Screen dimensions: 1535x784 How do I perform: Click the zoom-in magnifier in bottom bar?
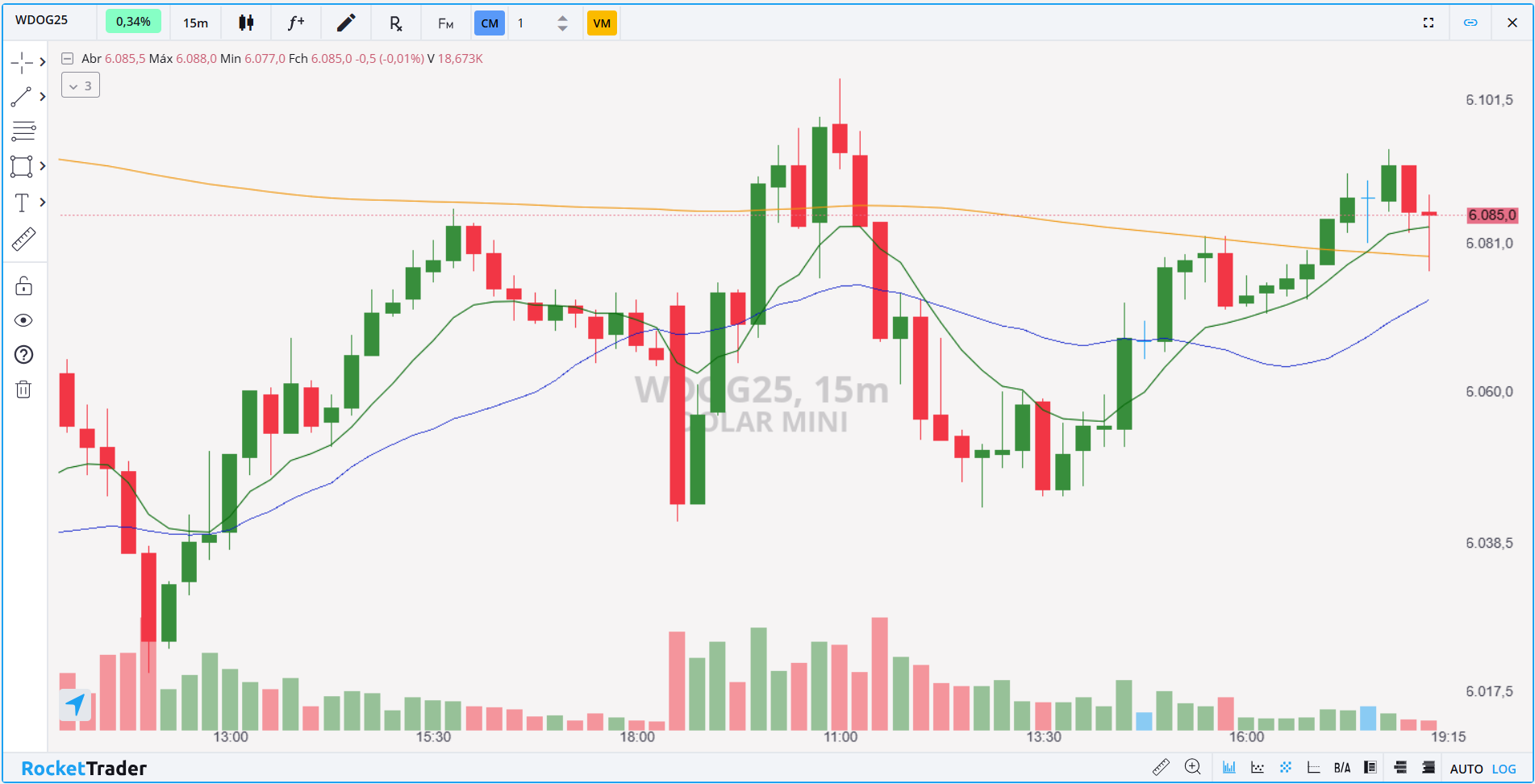(1192, 767)
